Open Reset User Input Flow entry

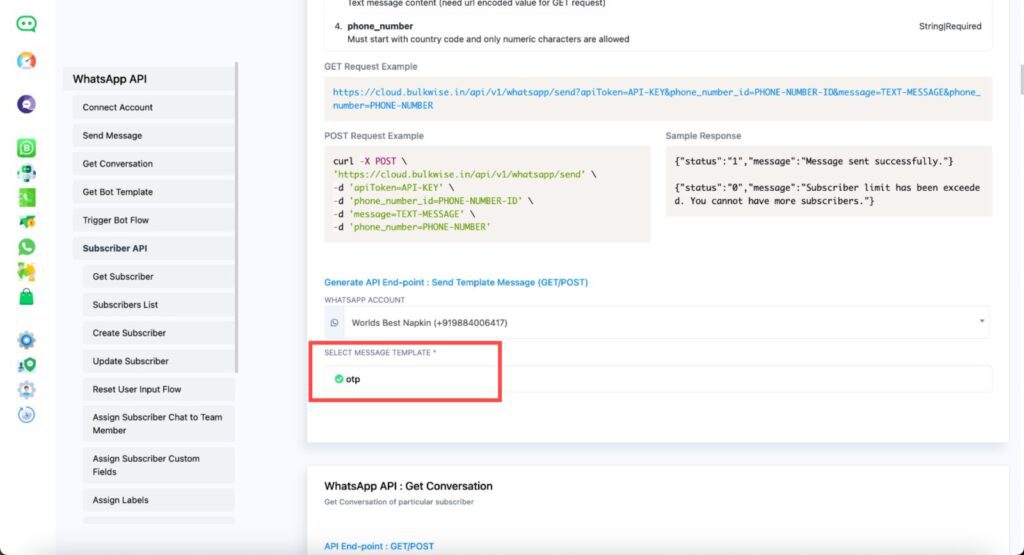[x=159, y=389]
